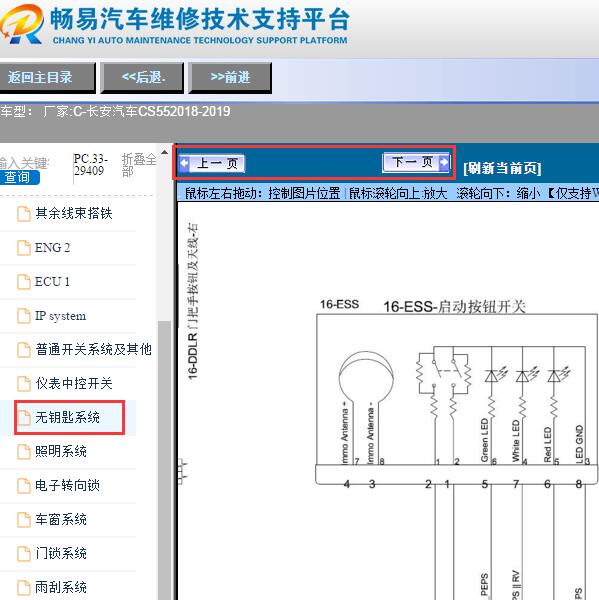
Task: Click the left arrow icon on 上一页
Action: [184, 163]
